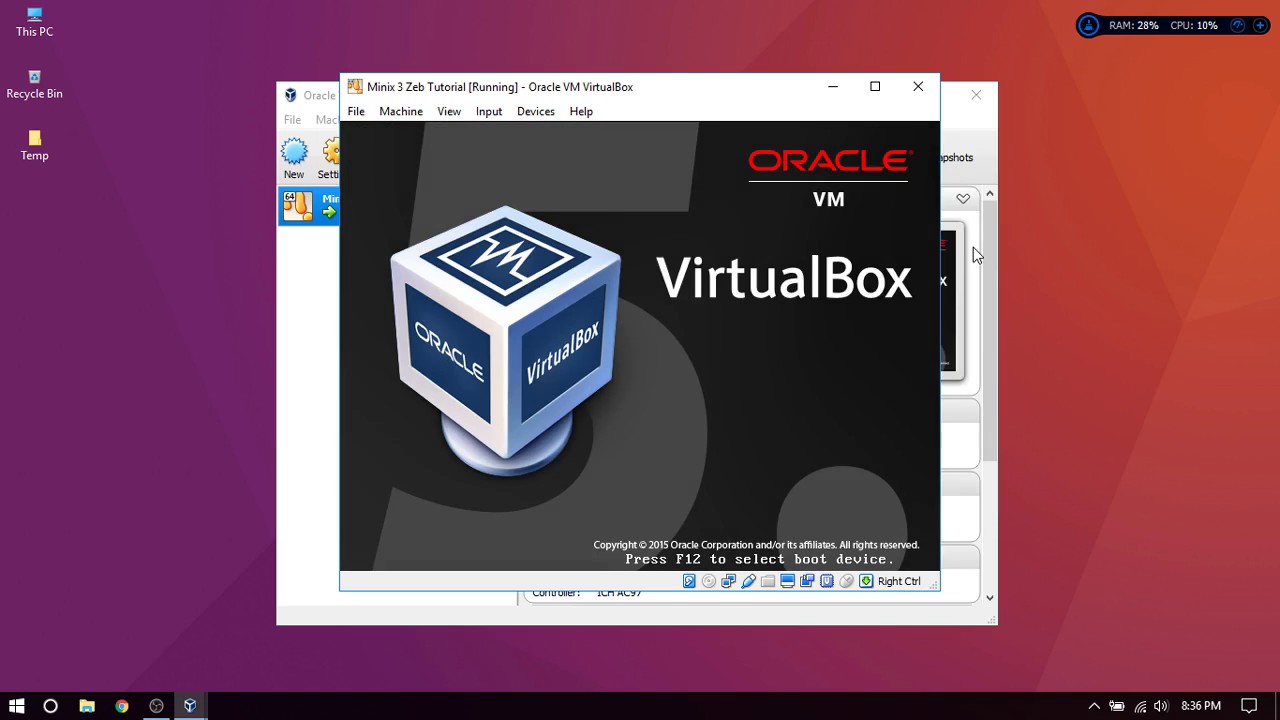Close the VirtualBox Manager window

(976, 95)
